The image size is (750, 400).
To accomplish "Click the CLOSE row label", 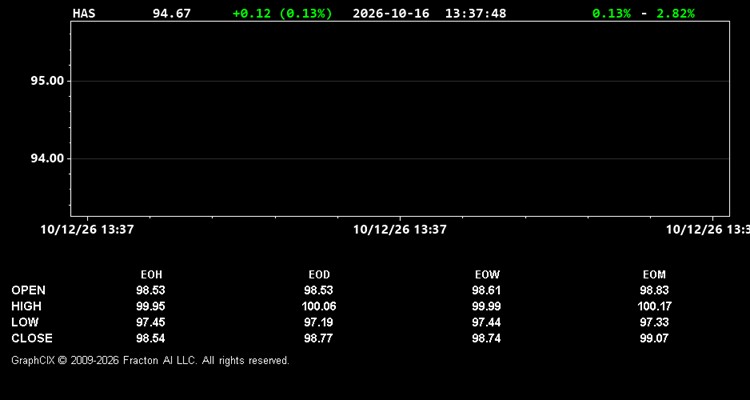I will pos(32,338).
